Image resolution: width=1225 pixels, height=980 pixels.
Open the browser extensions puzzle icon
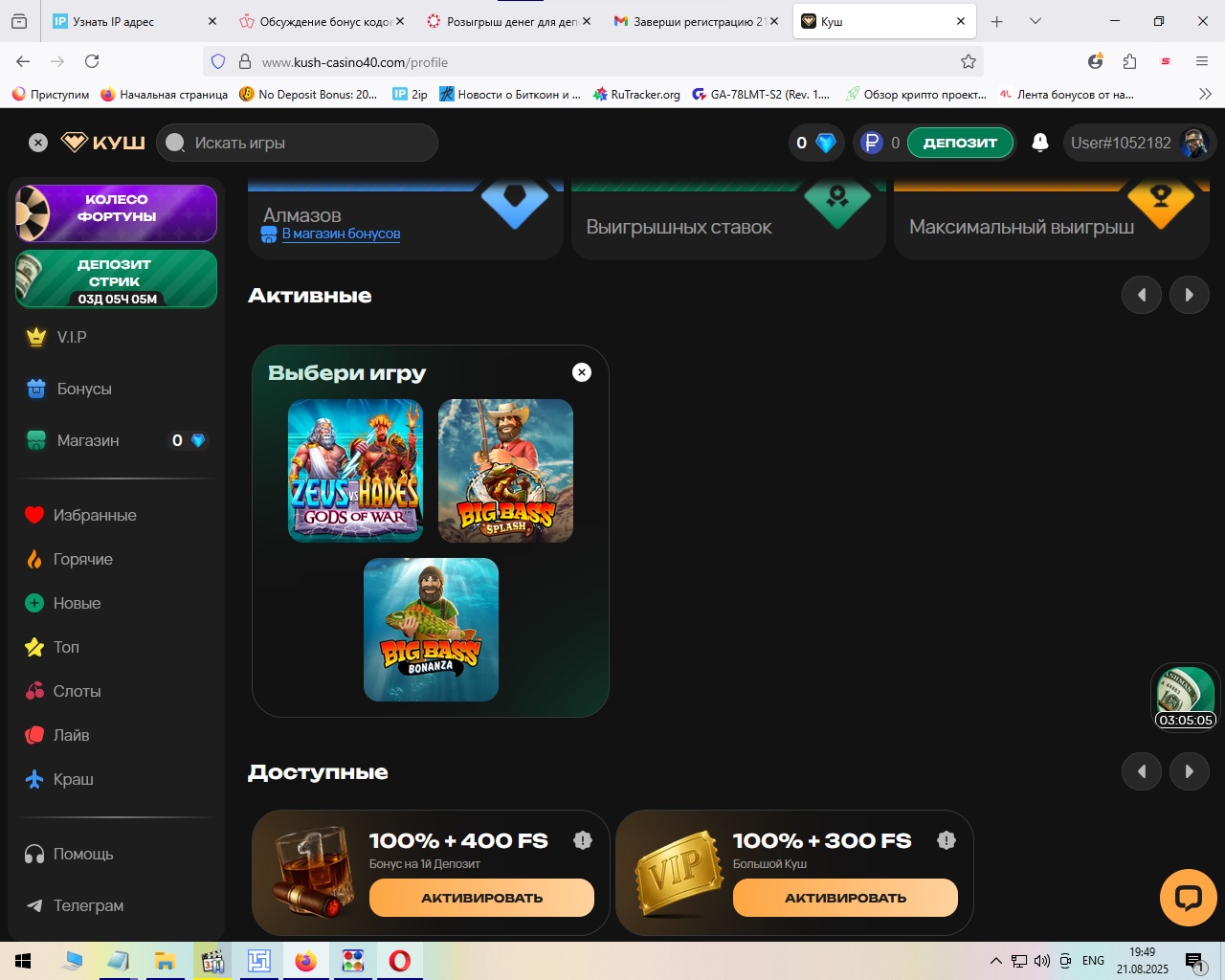(x=1129, y=61)
